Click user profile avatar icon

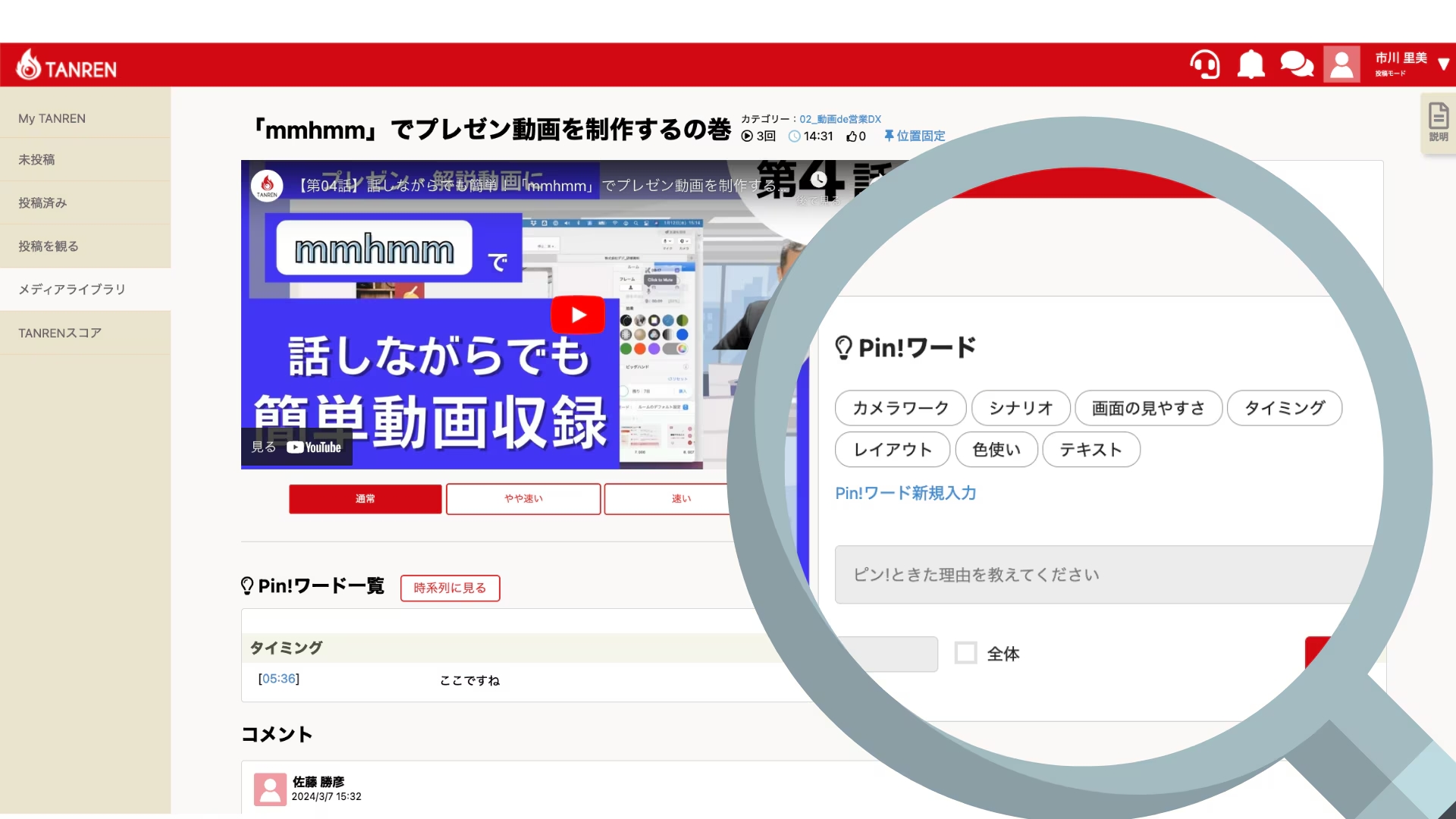[1341, 65]
